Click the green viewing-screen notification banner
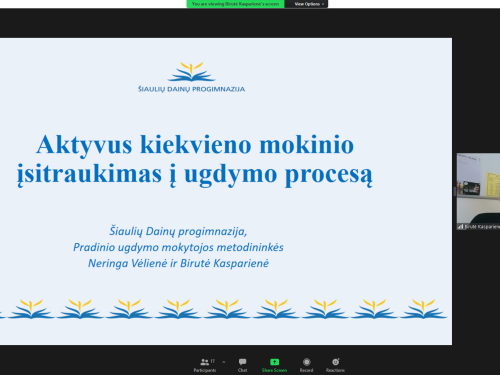 235,4
